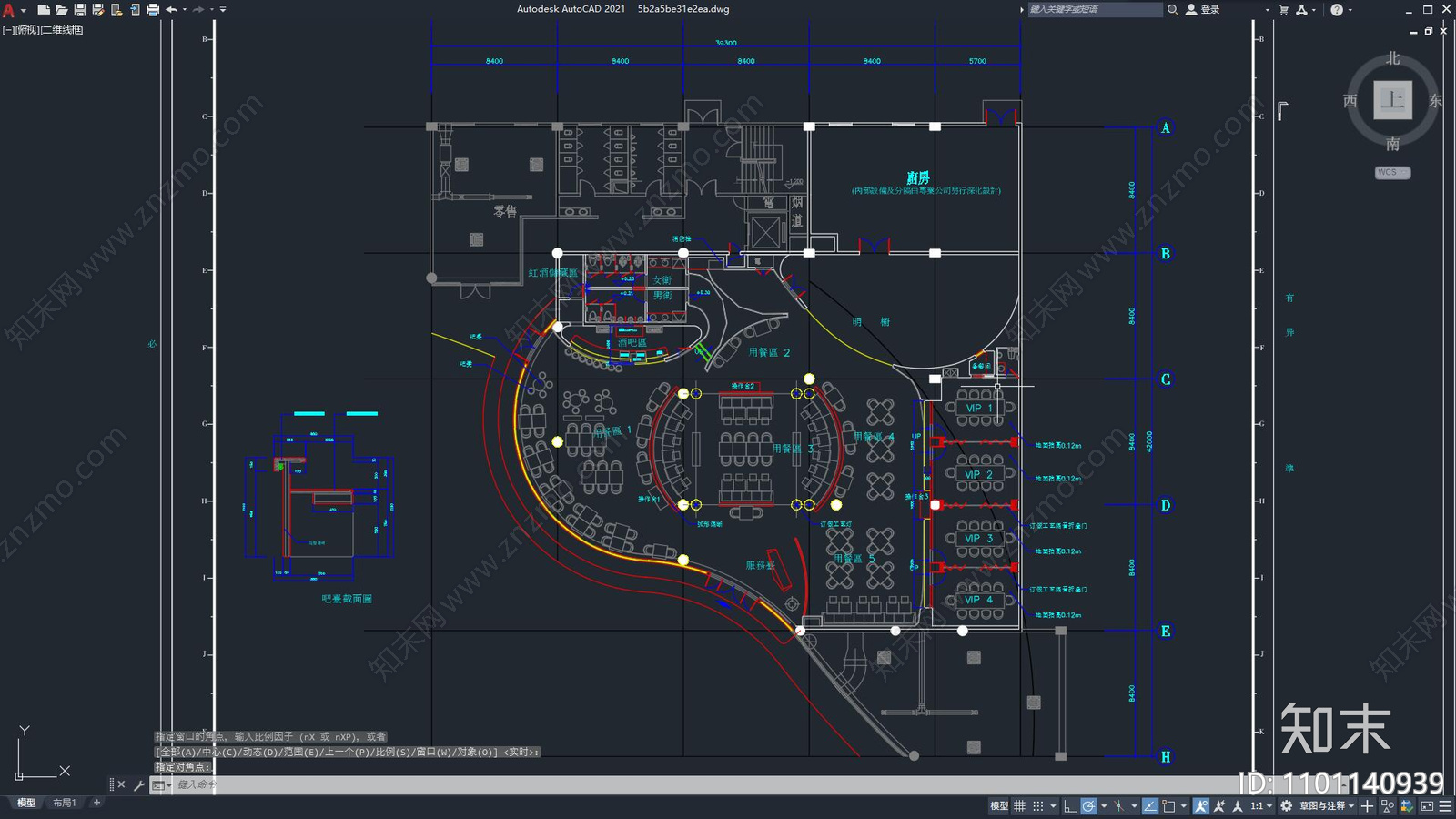Viewport: 1456px width, 819px height.
Task: Click 北 on the ViewCube compass
Action: coord(1392,58)
